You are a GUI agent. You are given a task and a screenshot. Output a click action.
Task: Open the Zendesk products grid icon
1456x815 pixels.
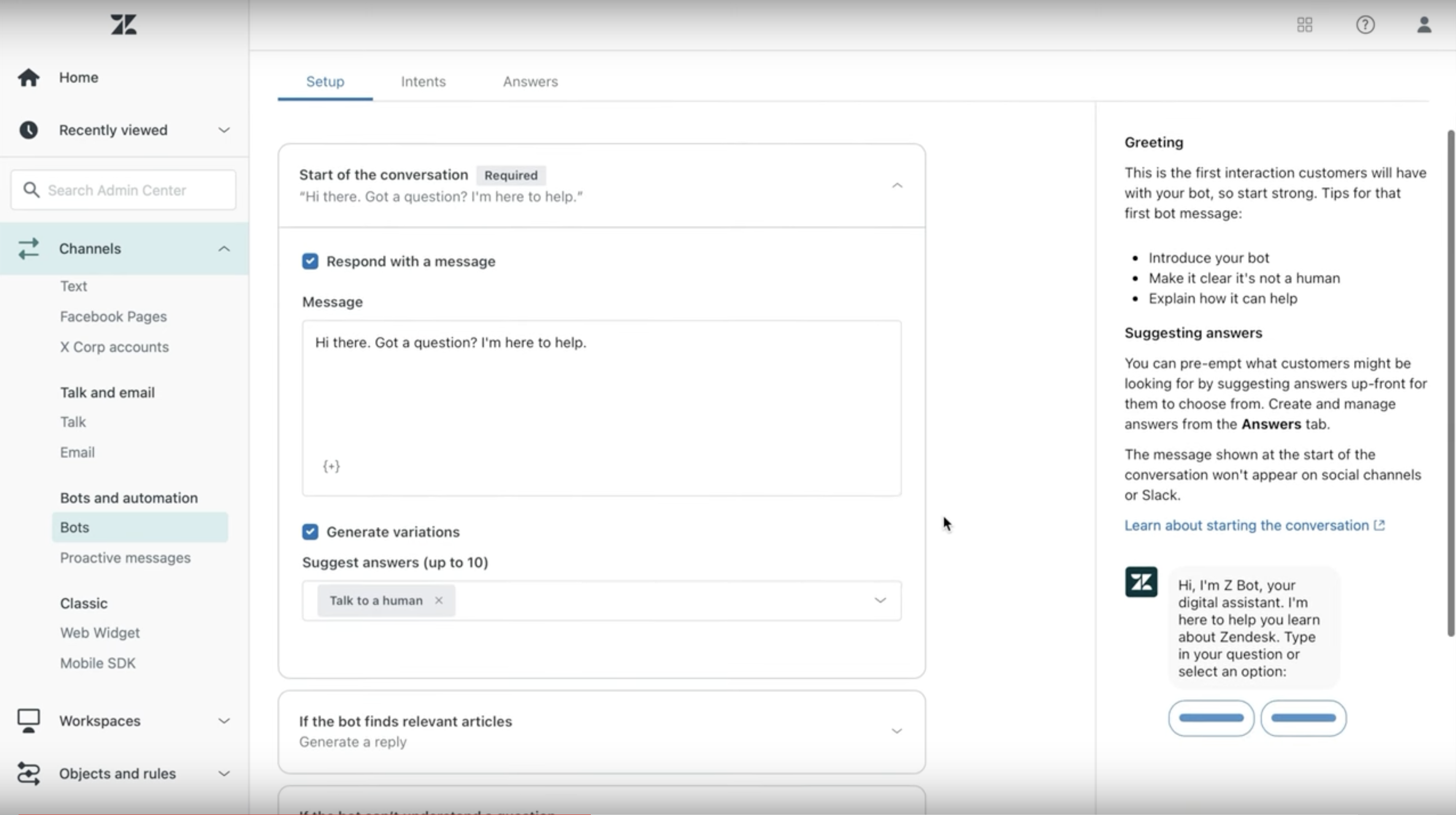(1304, 25)
